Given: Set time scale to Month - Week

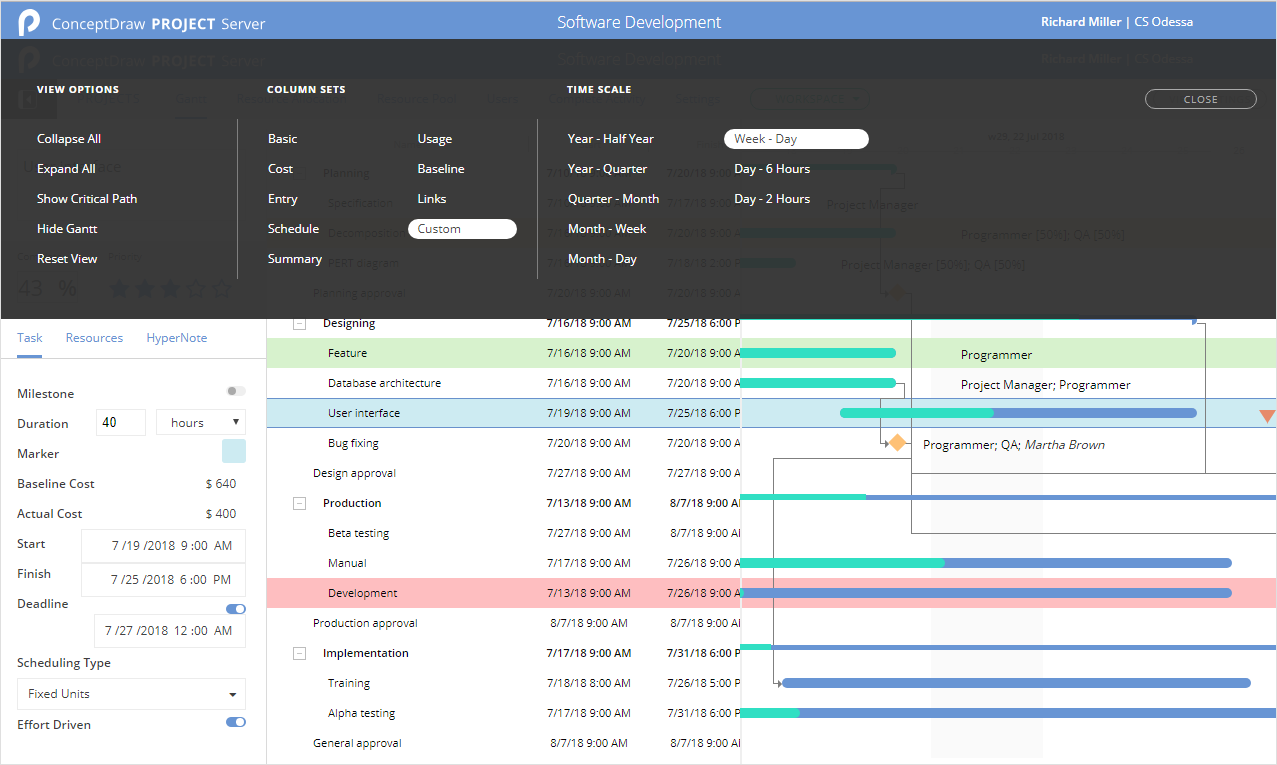Looking at the screenshot, I should 607,229.
